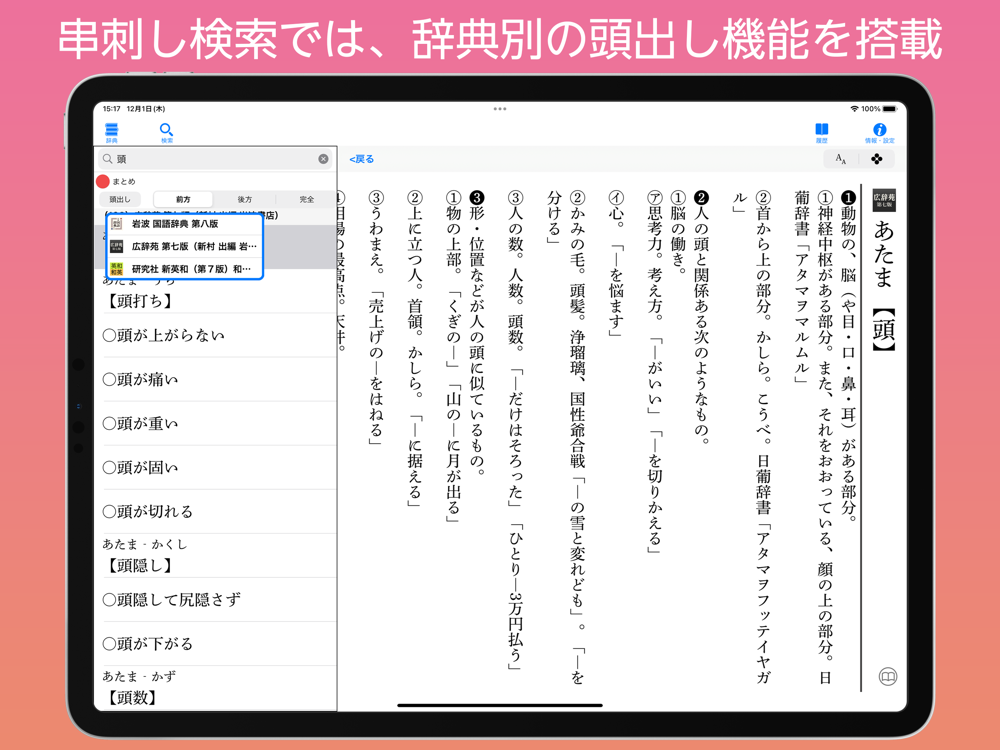Open the ○頭が上がらない entry
Image resolution: width=1000 pixels, height=750 pixels.
(x=216, y=335)
